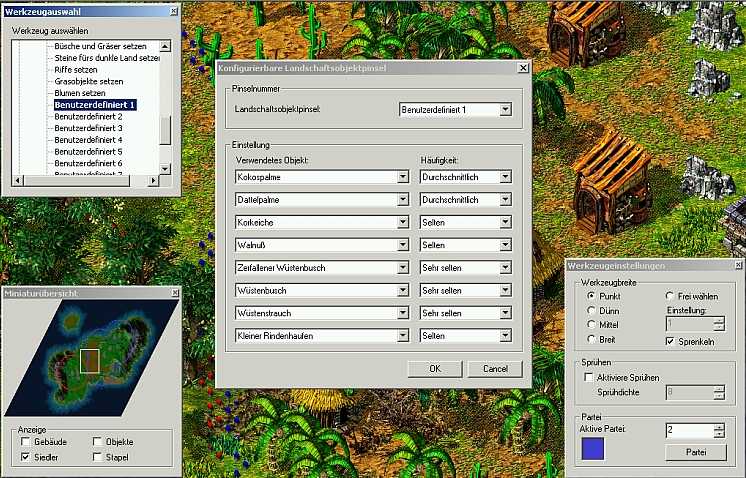The width and height of the screenshot is (746, 478).
Task: Click the Aktive Partei number field
Action: pyautogui.click(x=689, y=430)
